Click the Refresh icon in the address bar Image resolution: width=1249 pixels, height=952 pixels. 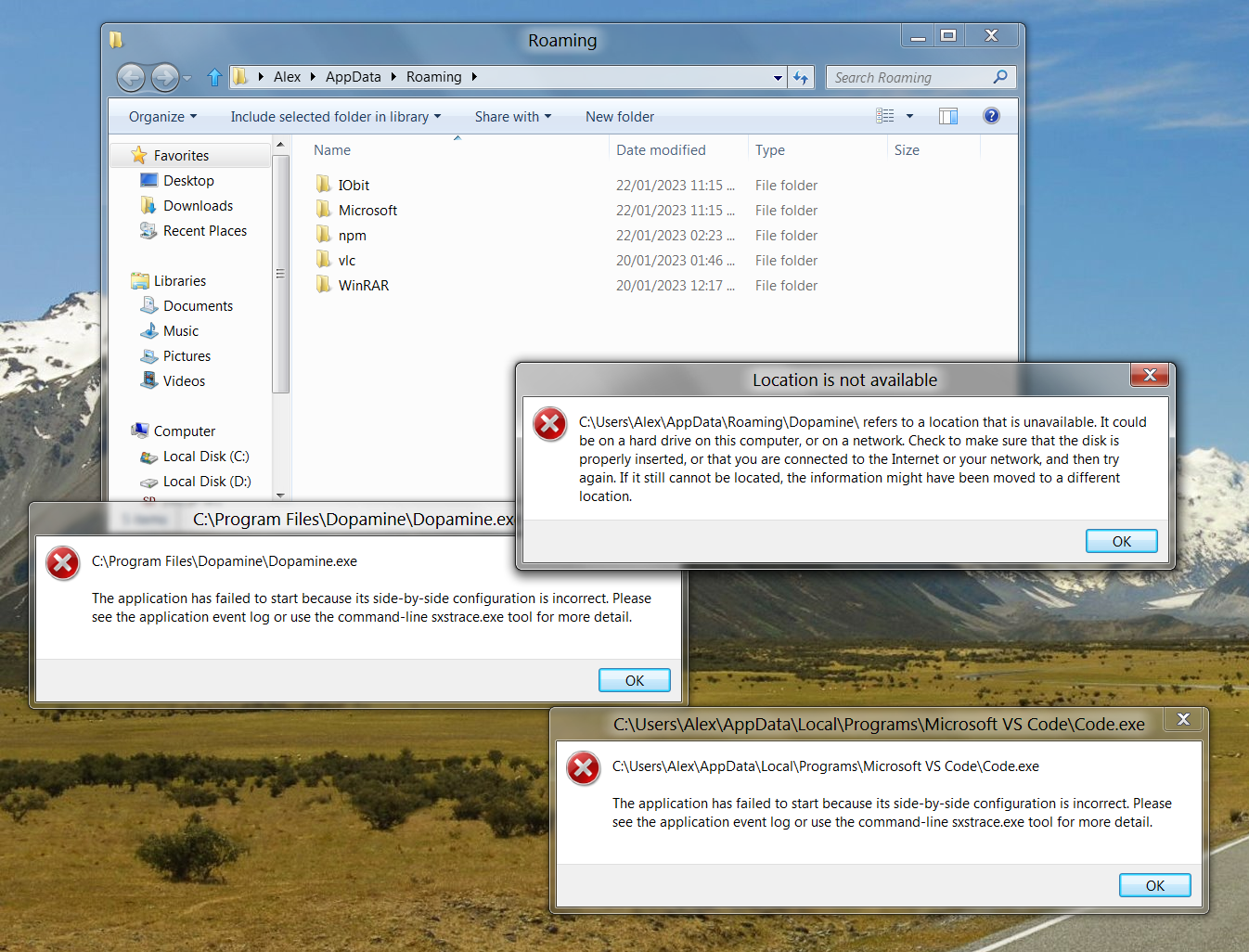pyautogui.click(x=801, y=77)
